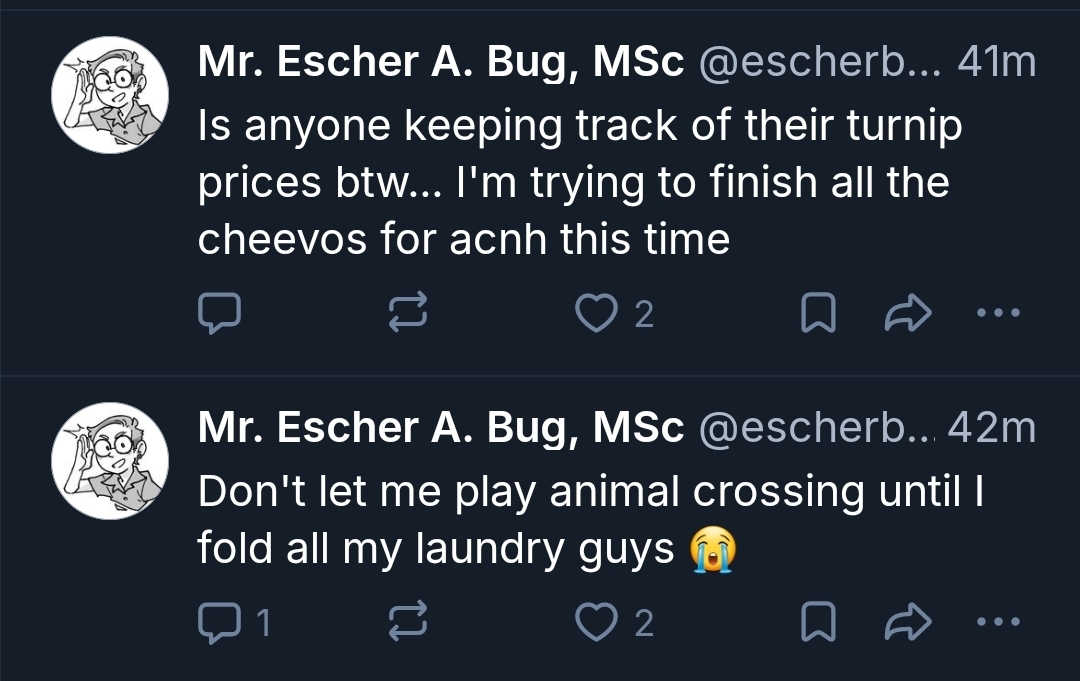Reply to the turnip prices tweet
Viewport: 1080px width, 681px height.
point(218,314)
